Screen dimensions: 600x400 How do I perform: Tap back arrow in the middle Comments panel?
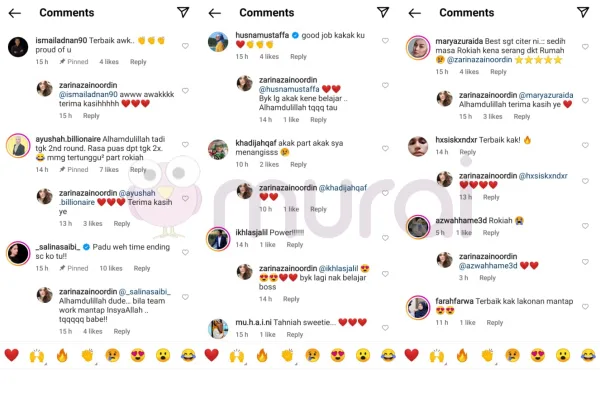[x=215, y=13]
